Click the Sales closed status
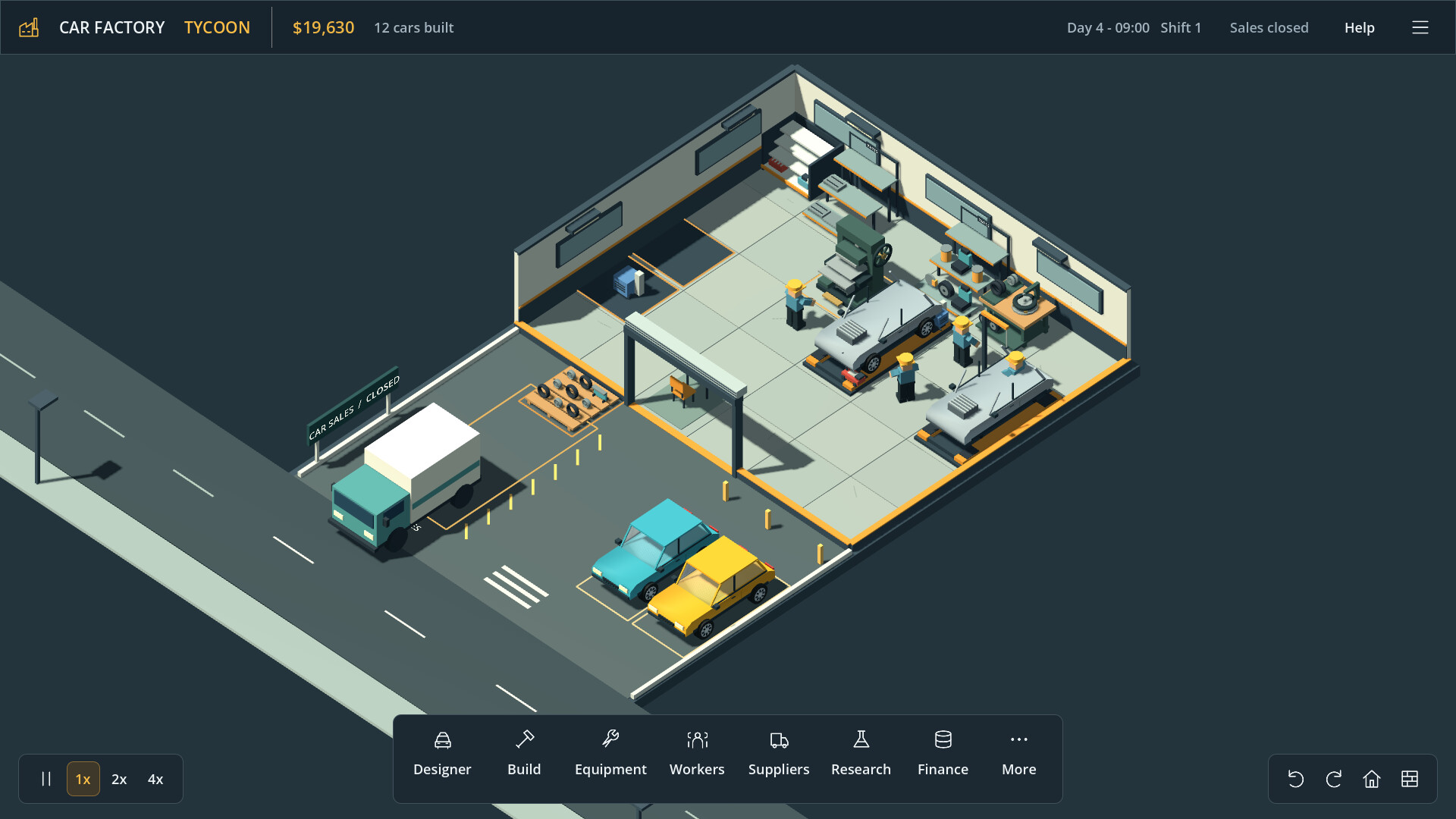The width and height of the screenshot is (1456, 819). pos(1269,27)
